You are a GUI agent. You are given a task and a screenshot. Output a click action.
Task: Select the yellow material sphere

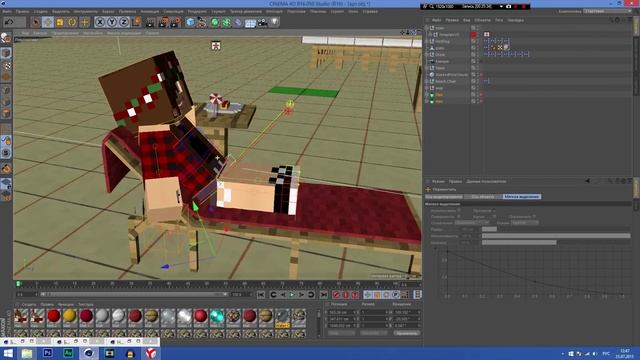pyautogui.click(x=69, y=316)
